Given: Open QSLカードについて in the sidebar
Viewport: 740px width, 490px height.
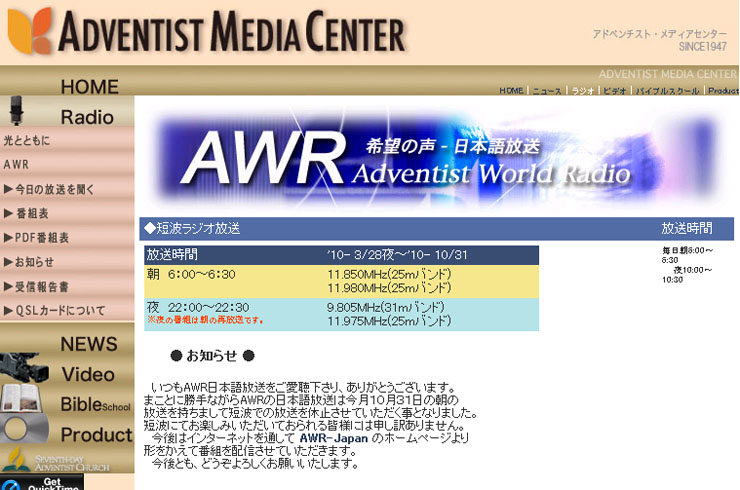Looking at the screenshot, I should click(54, 311).
